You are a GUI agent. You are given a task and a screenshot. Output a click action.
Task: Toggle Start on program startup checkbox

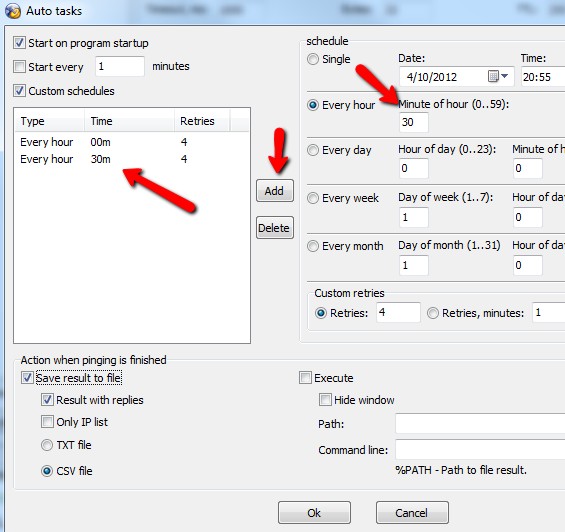click(19, 43)
